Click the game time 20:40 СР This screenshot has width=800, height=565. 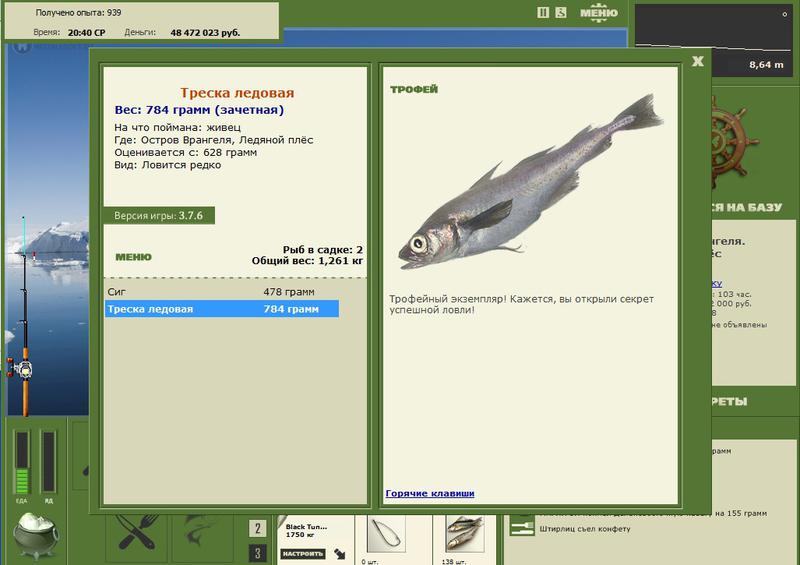point(86,32)
